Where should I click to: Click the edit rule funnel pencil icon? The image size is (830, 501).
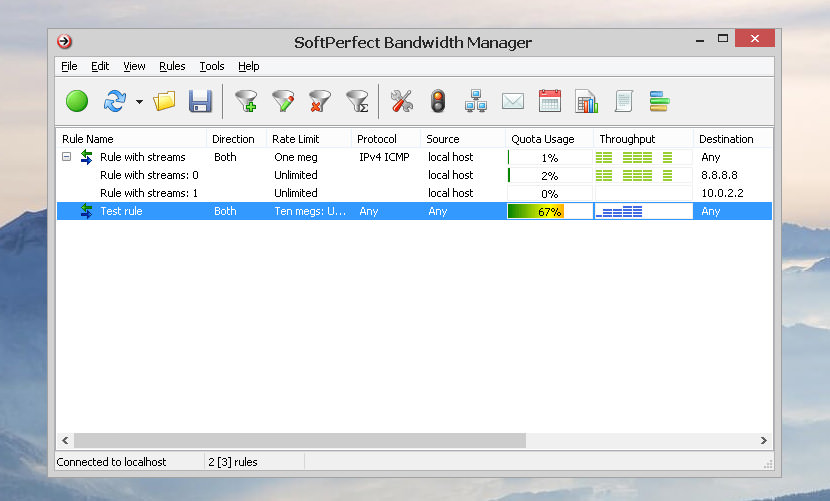tap(283, 101)
